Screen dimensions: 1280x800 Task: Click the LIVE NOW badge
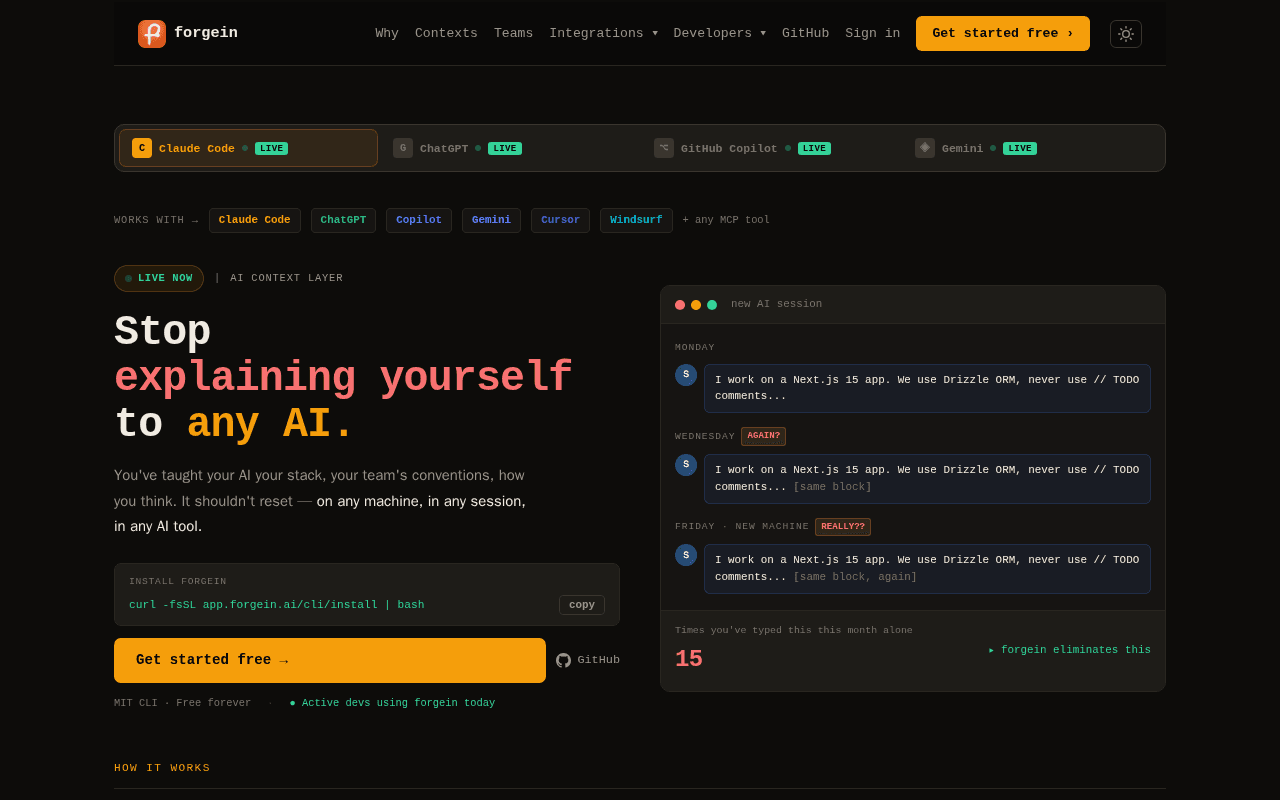(159, 279)
